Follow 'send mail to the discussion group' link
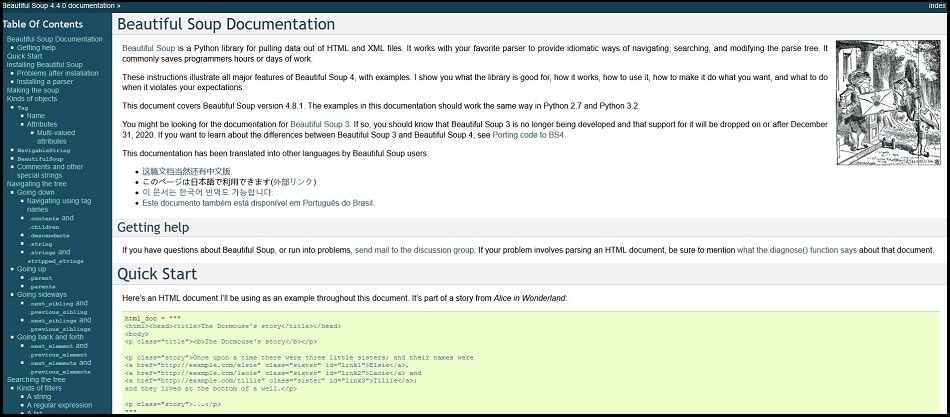 (x=414, y=250)
